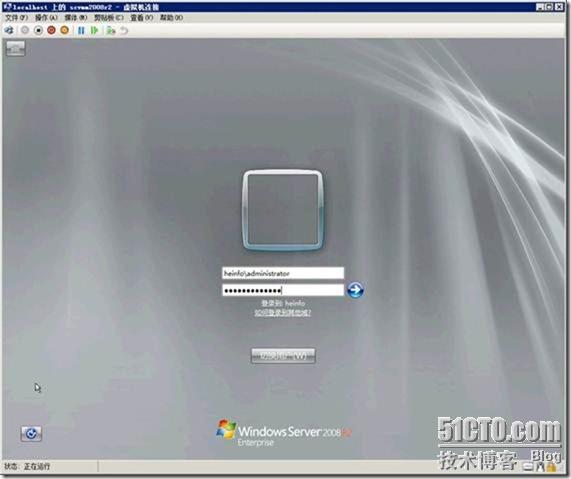Click the 状态: 正在运行 status text
The image size is (571, 479).
tap(27, 466)
